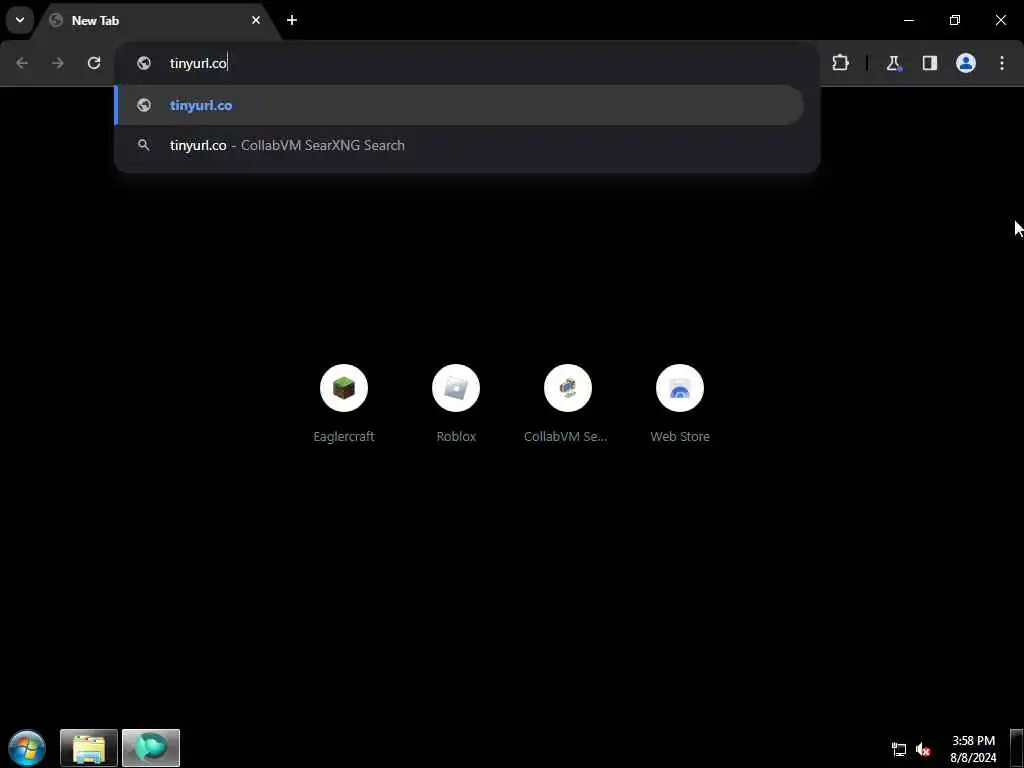Screen dimensions: 1024x768
Task: Click the network tray icon
Action: (899, 749)
